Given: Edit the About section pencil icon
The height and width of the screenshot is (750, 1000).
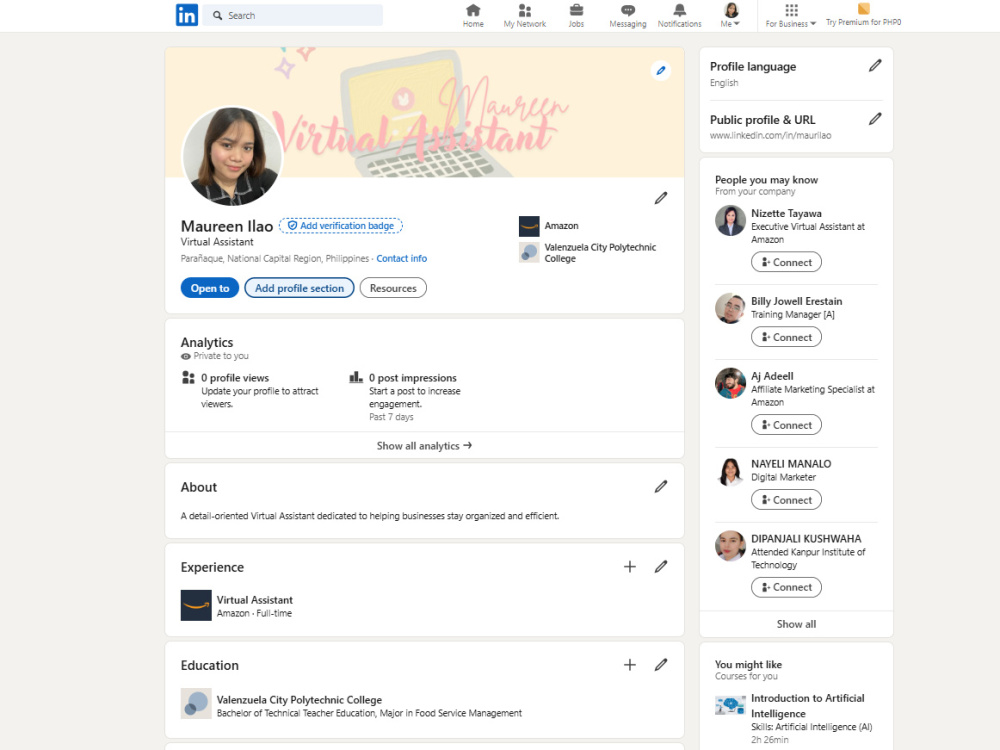Looking at the screenshot, I should [661, 487].
